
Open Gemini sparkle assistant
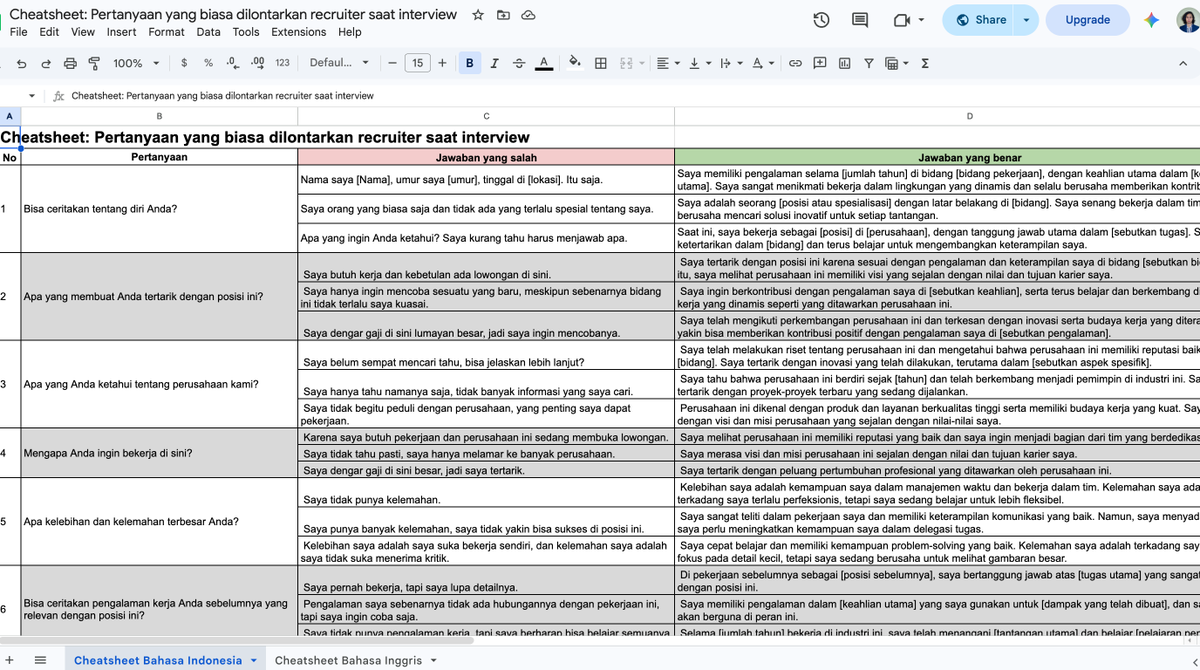1152,20
